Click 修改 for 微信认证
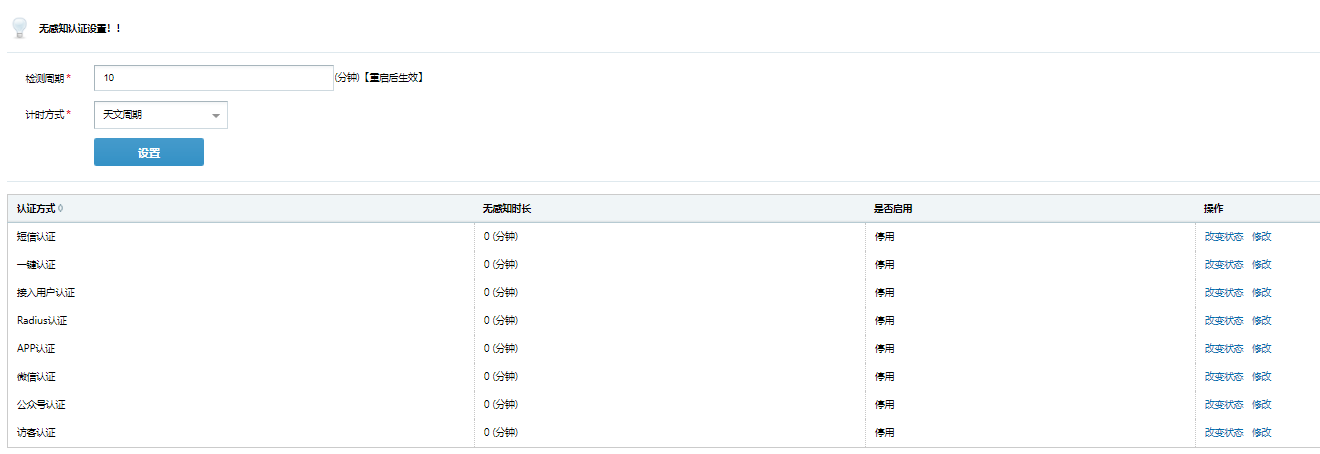 [1262, 377]
